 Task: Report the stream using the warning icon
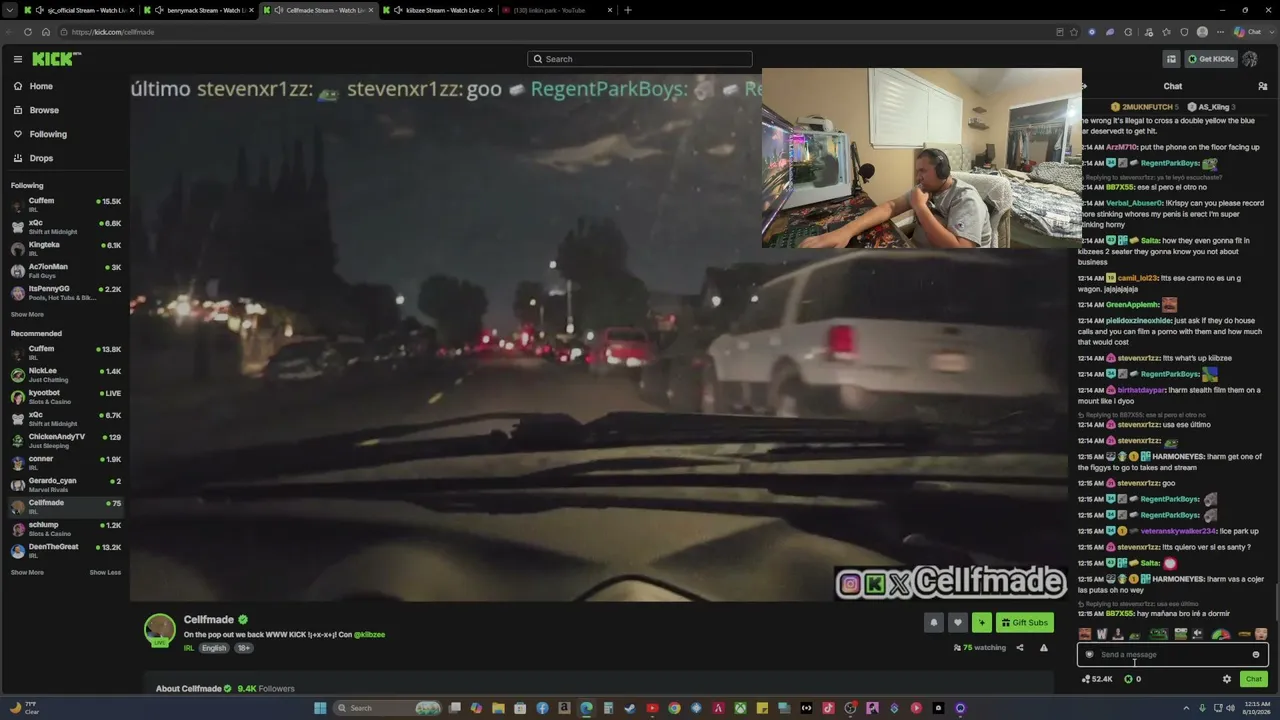click(x=1044, y=648)
